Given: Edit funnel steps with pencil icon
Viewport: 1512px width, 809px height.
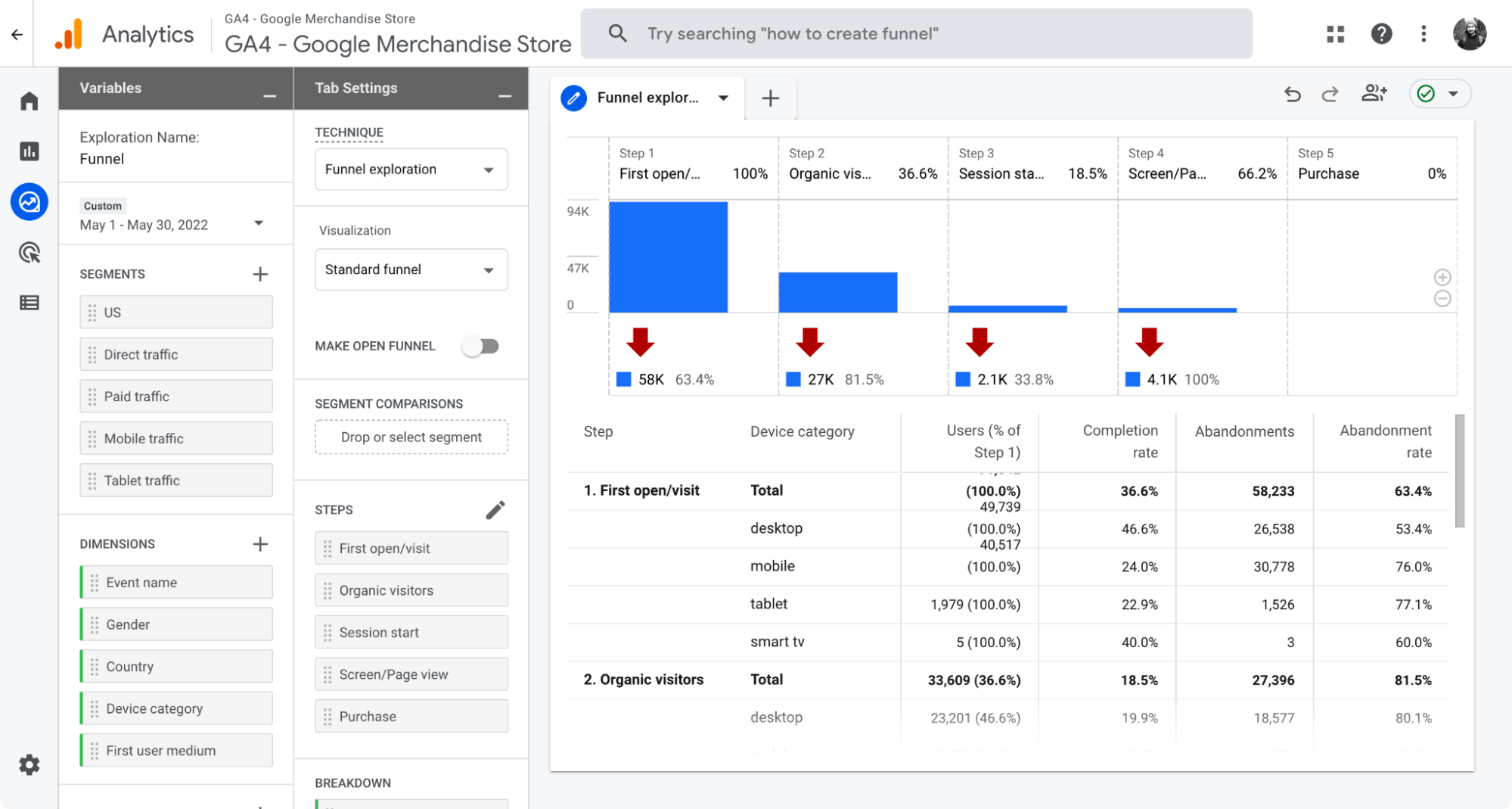Looking at the screenshot, I should [x=495, y=509].
